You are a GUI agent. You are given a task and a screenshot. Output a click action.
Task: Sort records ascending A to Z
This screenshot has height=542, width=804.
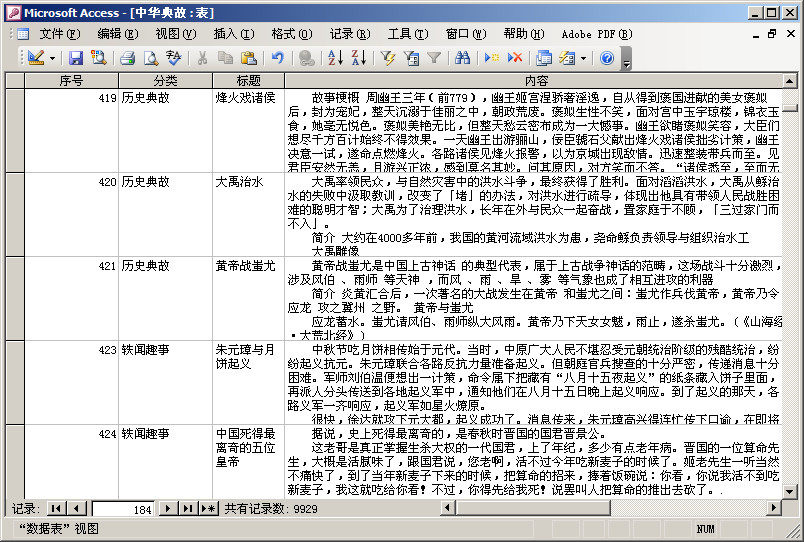click(x=335, y=58)
